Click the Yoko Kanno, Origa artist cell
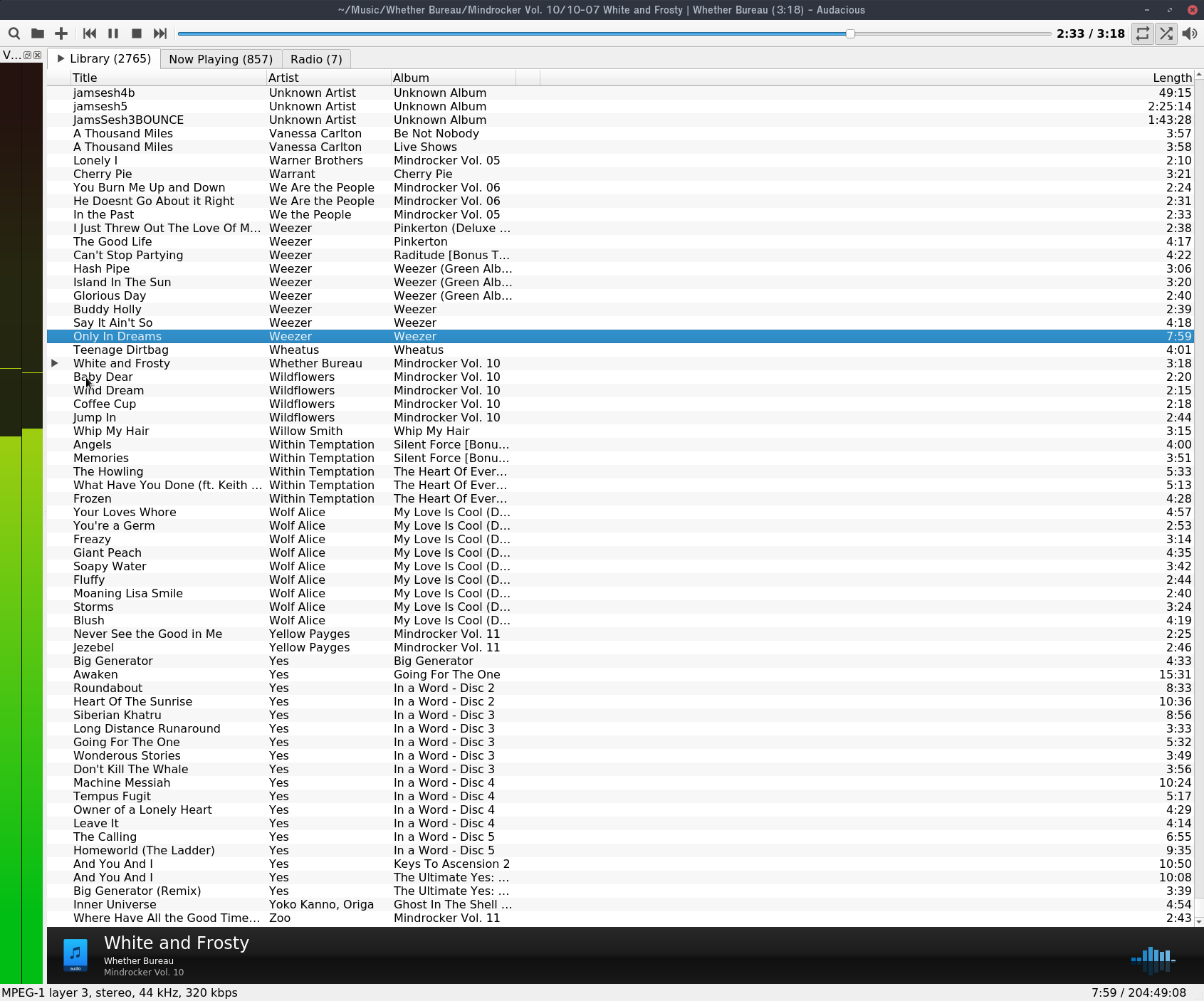1204x1001 pixels. pyautogui.click(x=321, y=904)
